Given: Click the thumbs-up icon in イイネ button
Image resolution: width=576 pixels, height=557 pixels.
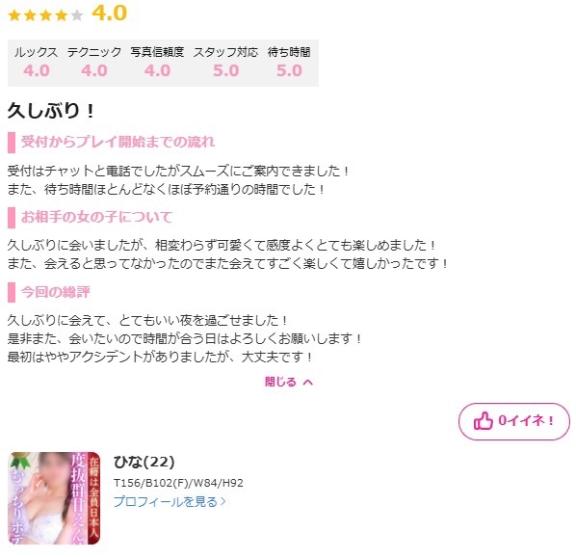Looking at the screenshot, I should tap(483, 421).
